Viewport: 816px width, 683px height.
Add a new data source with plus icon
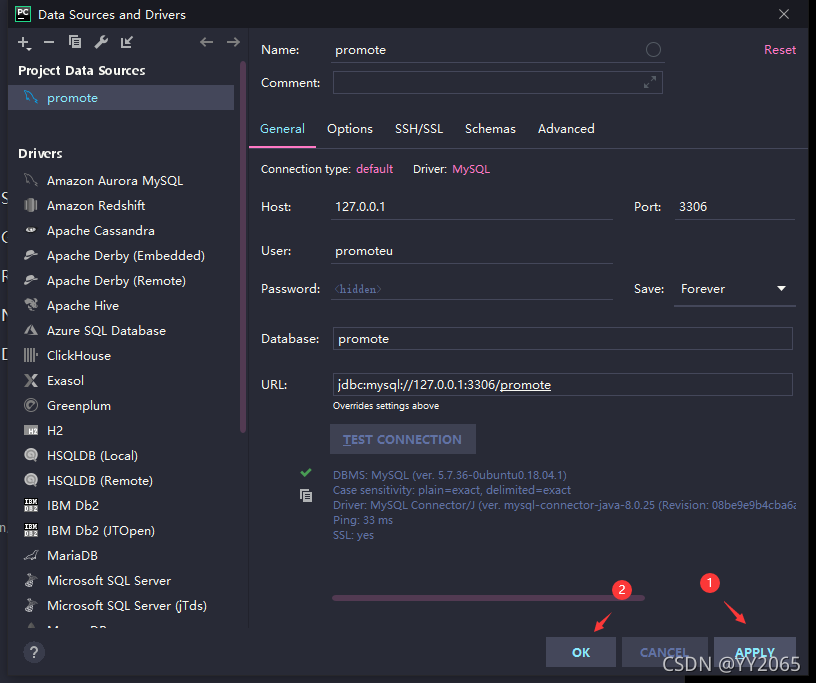[24, 43]
